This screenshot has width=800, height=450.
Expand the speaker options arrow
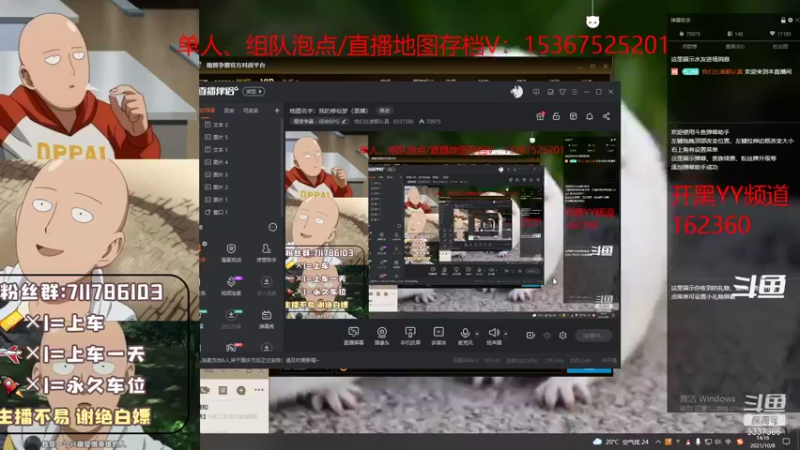coord(506,334)
